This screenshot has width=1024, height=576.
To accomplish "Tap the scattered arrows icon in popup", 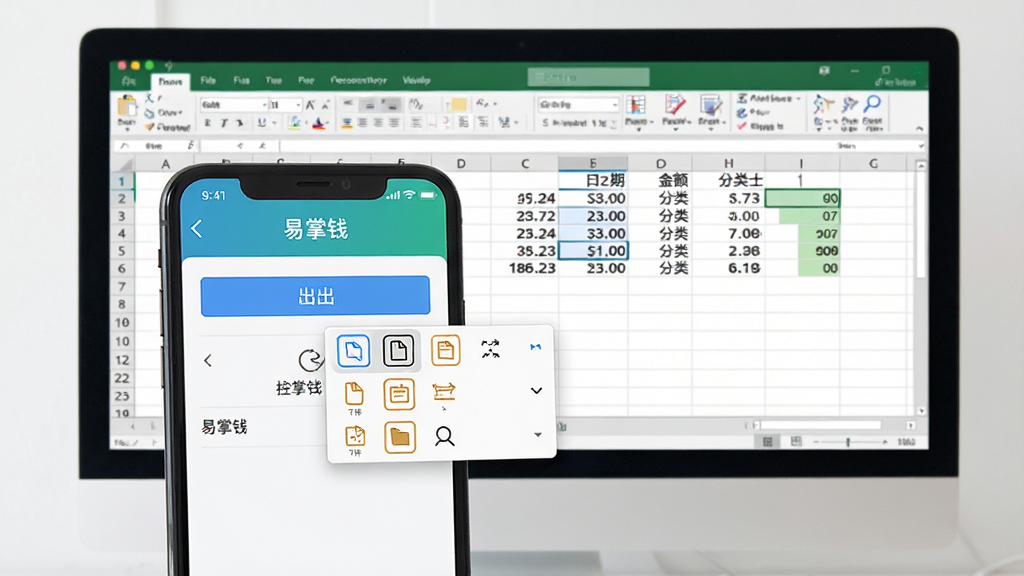I will tap(490, 349).
